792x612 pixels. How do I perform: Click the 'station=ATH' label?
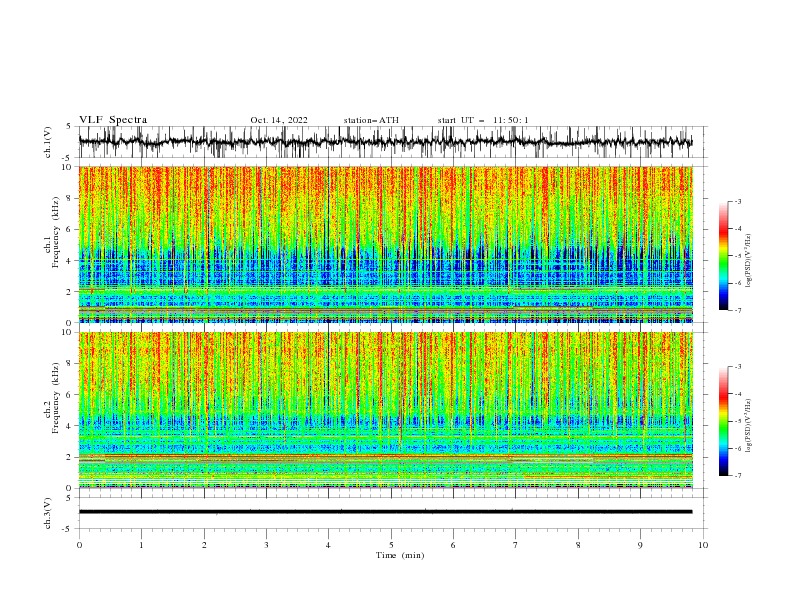[x=371, y=120]
